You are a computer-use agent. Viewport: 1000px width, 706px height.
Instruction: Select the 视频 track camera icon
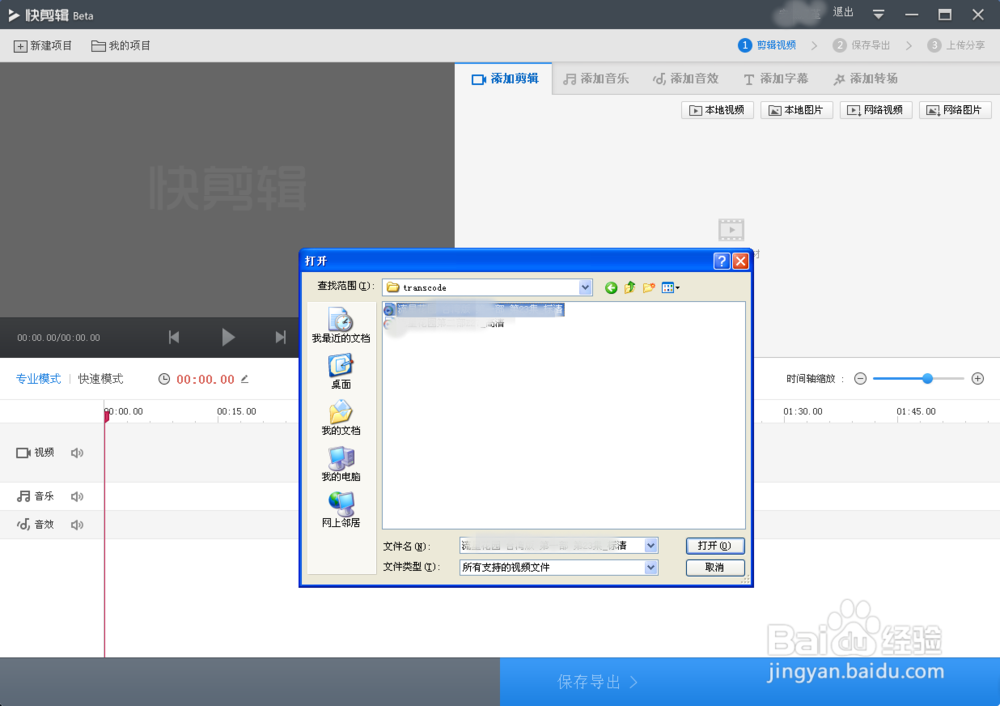tap(24, 453)
